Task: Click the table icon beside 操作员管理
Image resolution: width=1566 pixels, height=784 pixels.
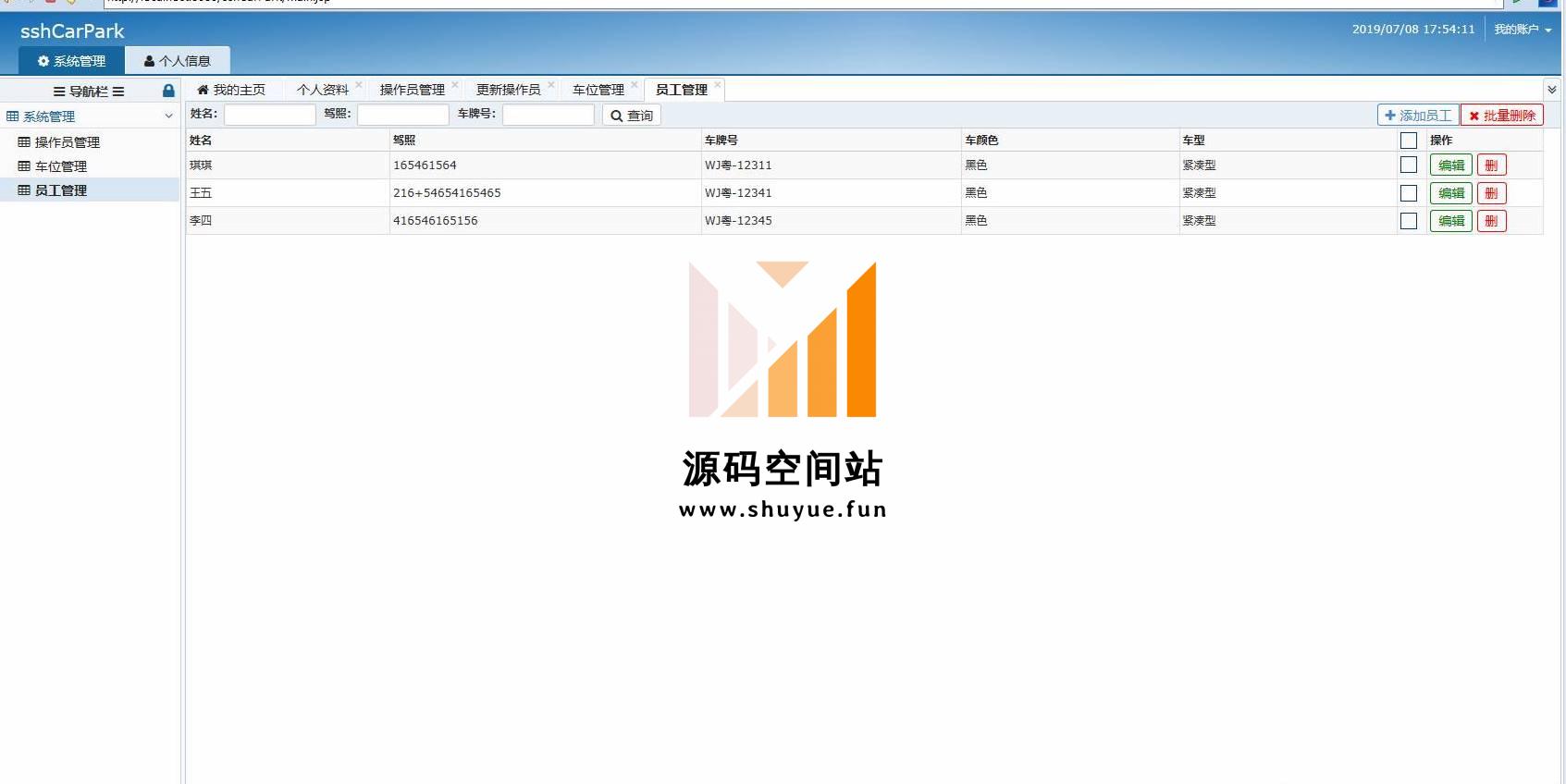Action: tap(24, 142)
